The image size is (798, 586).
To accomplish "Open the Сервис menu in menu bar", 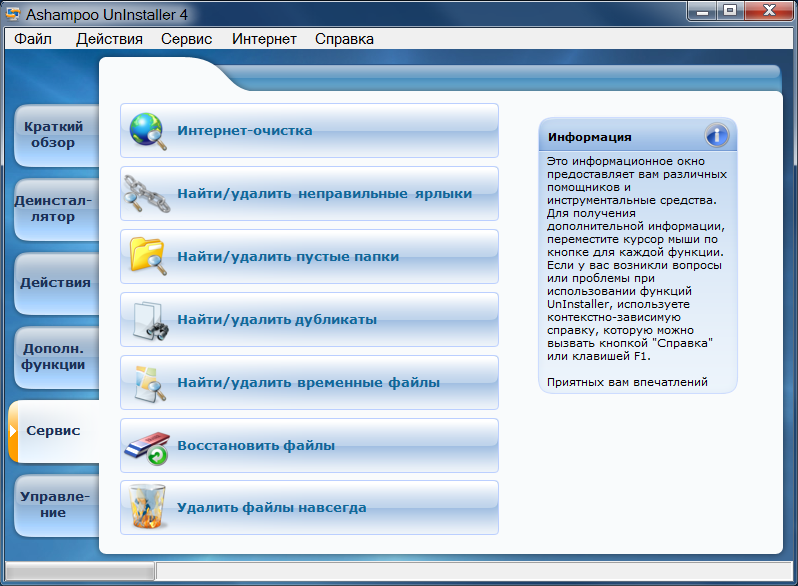I will pos(185,39).
